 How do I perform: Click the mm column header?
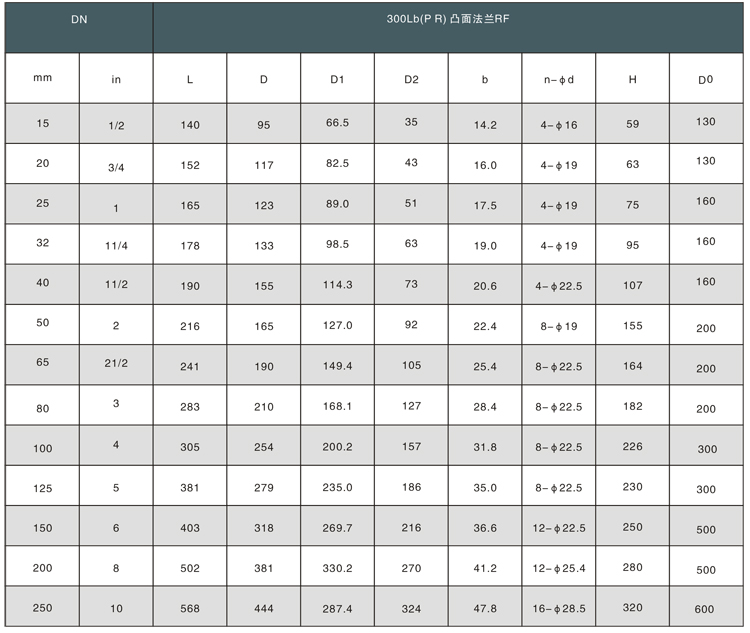click(43, 78)
